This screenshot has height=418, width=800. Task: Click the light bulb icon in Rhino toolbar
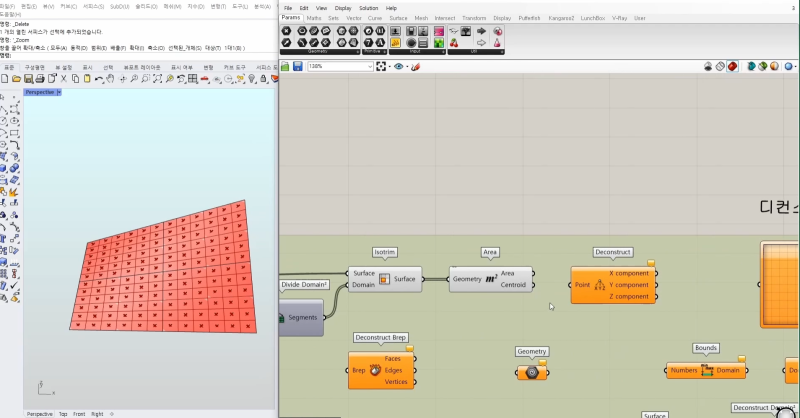pos(252,79)
